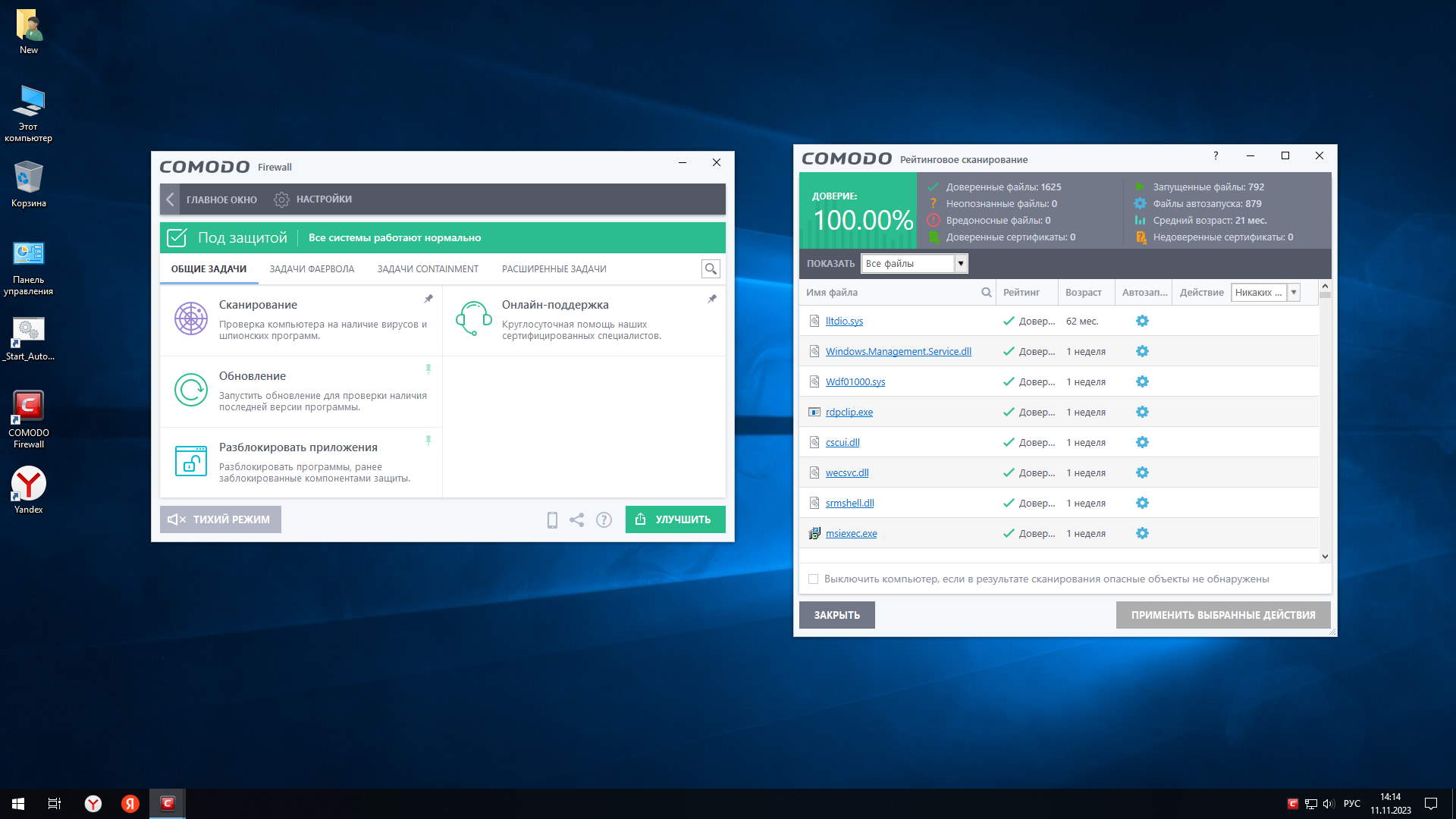Open the 'Все файлы' show filter dropdown
The image size is (1456, 819).
pos(961,263)
